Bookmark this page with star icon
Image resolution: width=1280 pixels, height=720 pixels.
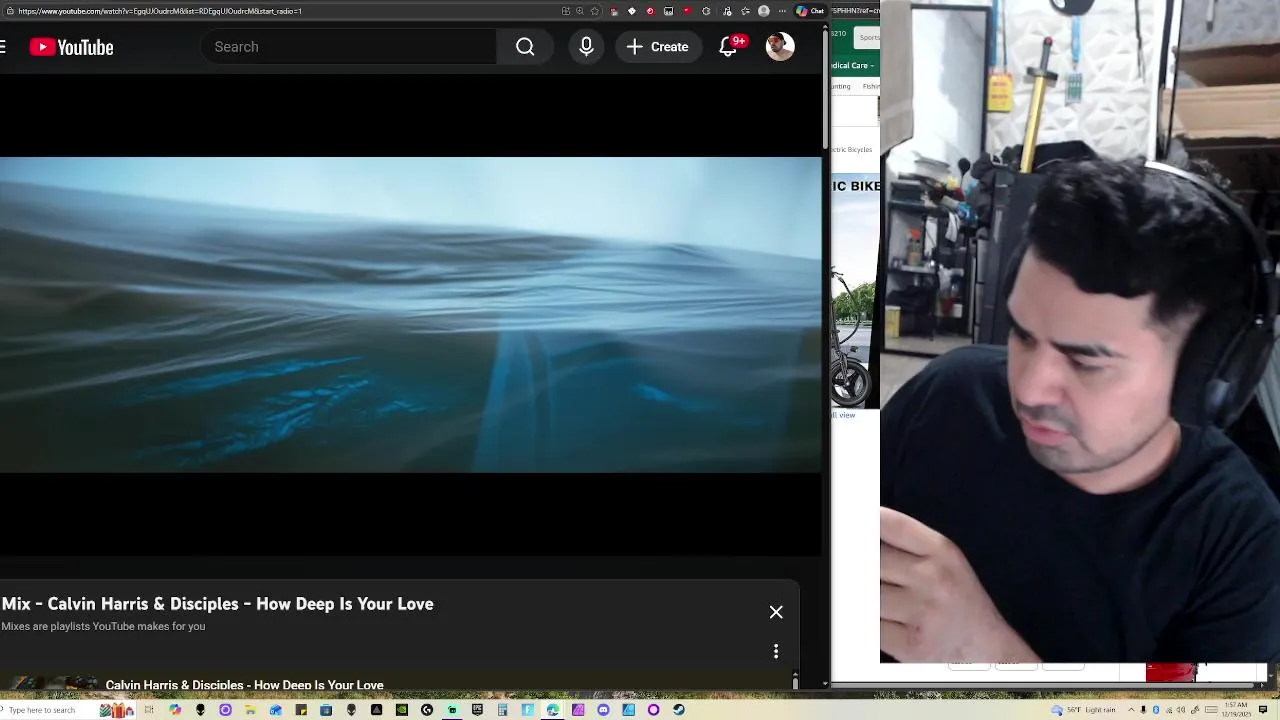click(x=595, y=11)
